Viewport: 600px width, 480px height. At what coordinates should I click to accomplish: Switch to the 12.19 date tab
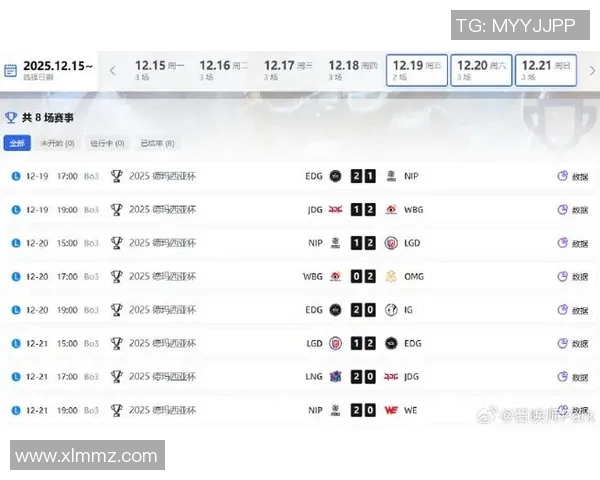(x=414, y=70)
